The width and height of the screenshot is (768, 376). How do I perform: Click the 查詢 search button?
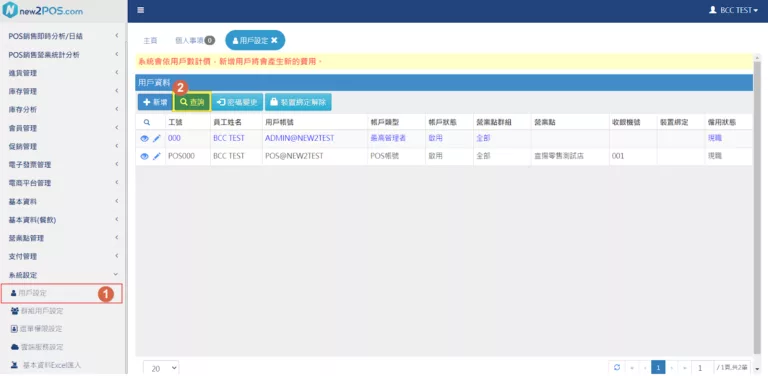tap(192, 102)
